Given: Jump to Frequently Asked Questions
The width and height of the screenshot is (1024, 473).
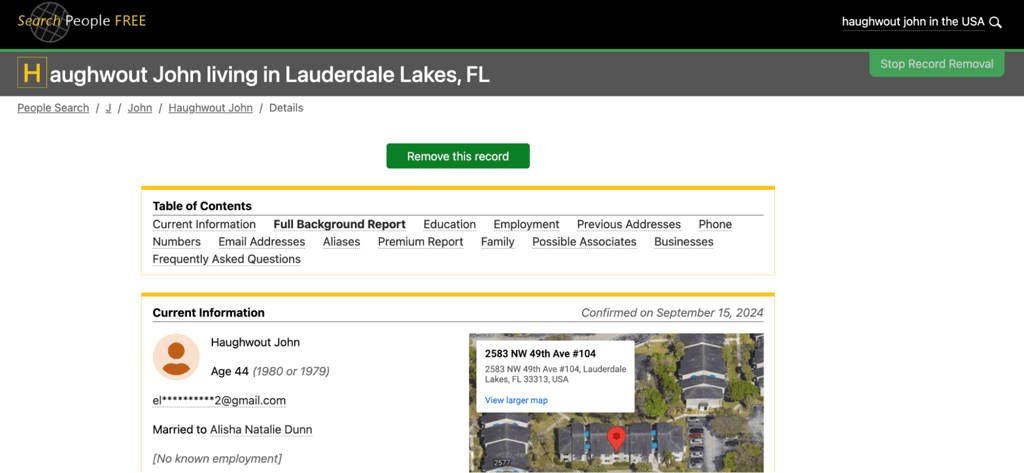Looking at the screenshot, I should point(227,259).
